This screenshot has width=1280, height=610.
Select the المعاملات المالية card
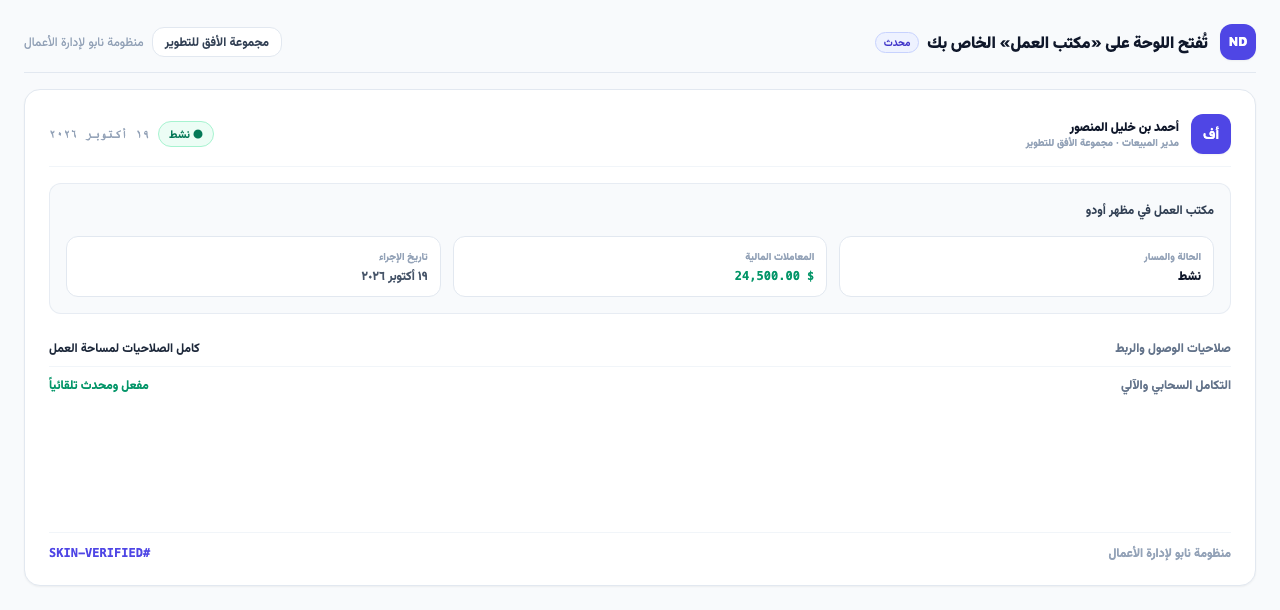pos(640,266)
